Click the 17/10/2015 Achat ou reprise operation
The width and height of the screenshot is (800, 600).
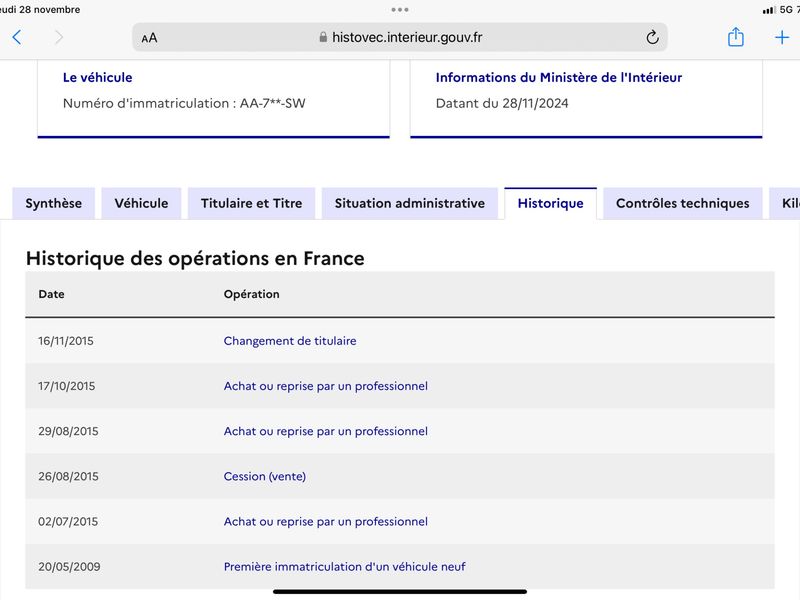click(326, 386)
